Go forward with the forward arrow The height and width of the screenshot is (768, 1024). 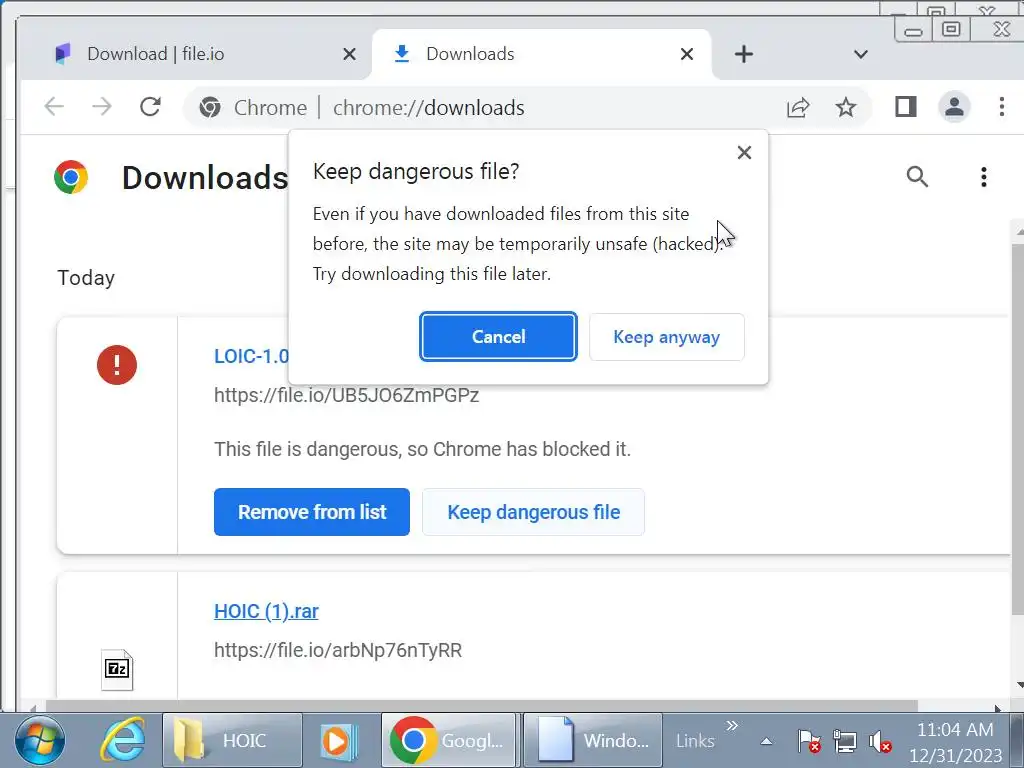pyautogui.click(x=102, y=106)
